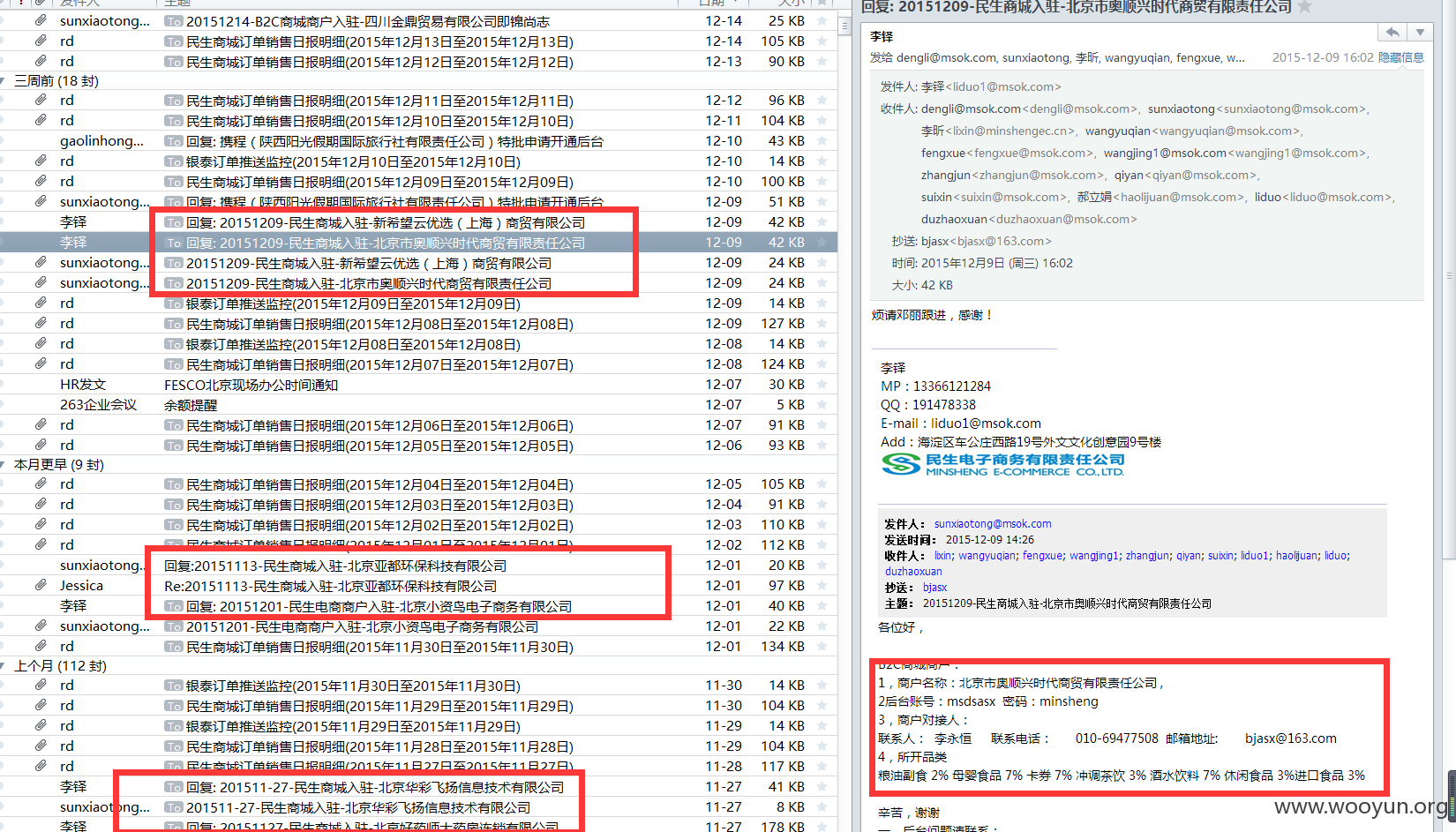Image resolution: width=1456 pixels, height=832 pixels.
Task: Click attachment icon on 12月06日 sales report row
Action: (x=41, y=424)
